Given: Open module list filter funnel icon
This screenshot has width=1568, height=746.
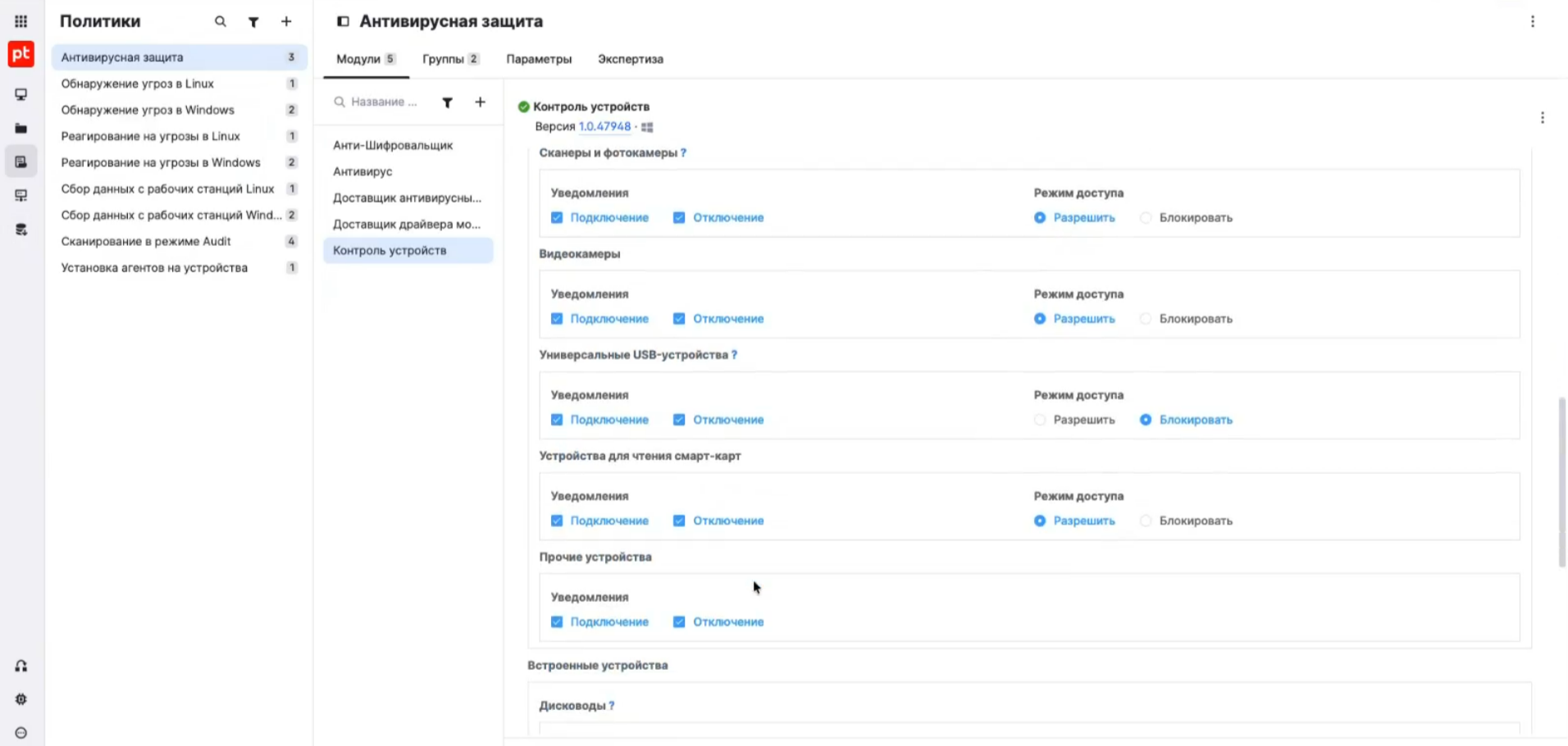Looking at the screenshot, I should point(448,102).
